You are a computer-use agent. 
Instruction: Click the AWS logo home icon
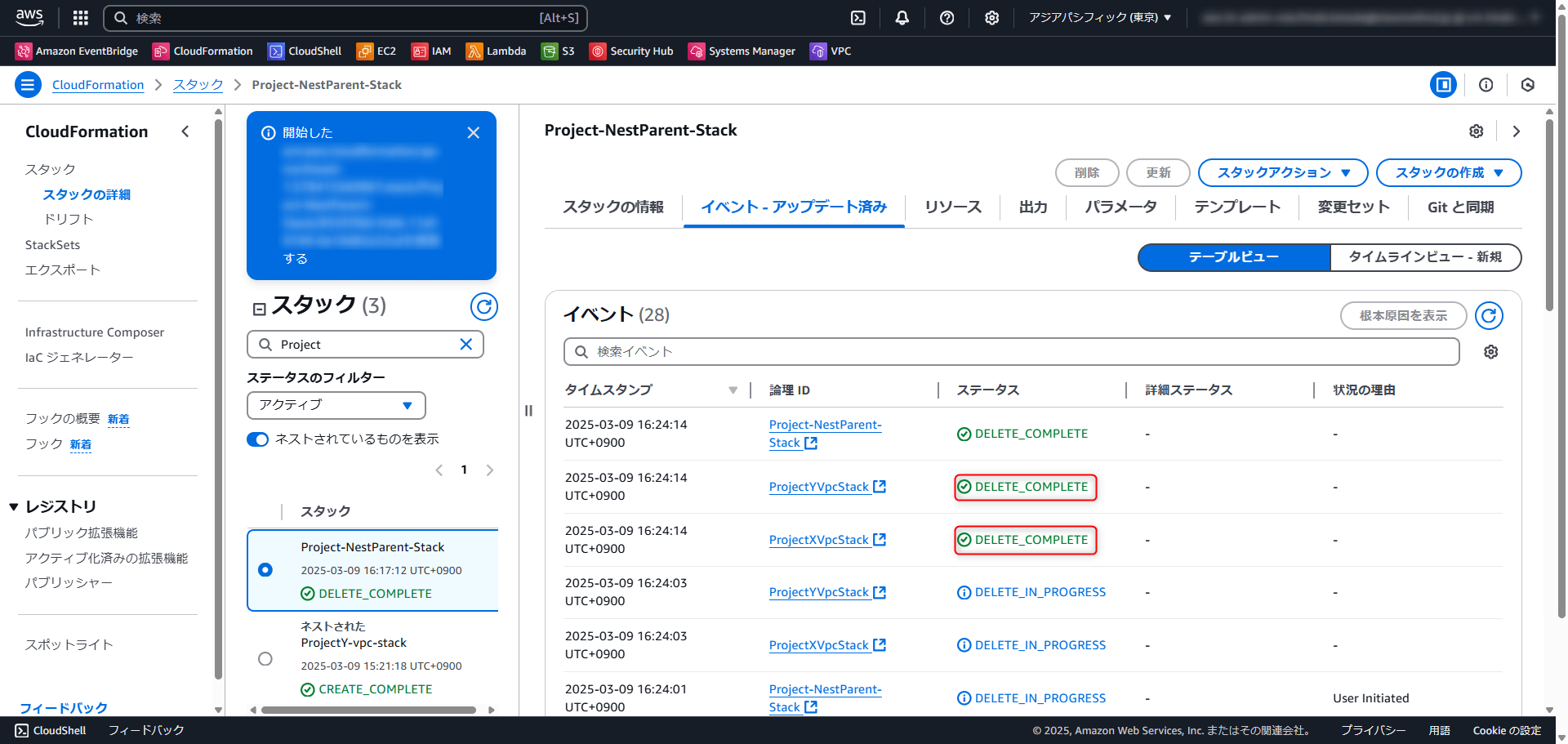point(29,17)
